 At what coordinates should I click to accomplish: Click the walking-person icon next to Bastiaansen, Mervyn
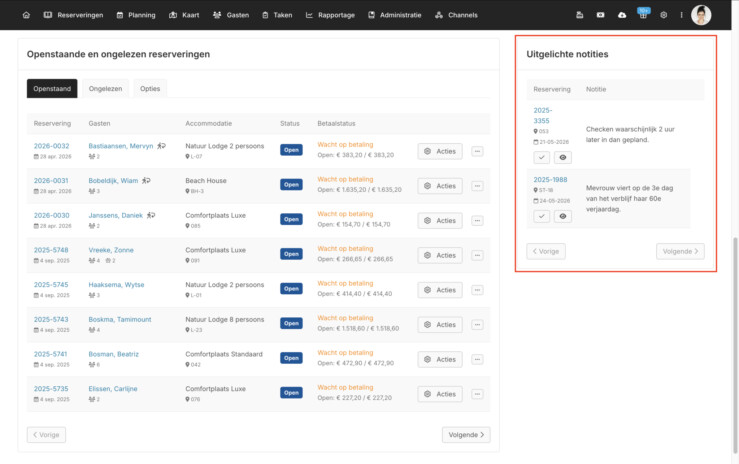(161, 146)
